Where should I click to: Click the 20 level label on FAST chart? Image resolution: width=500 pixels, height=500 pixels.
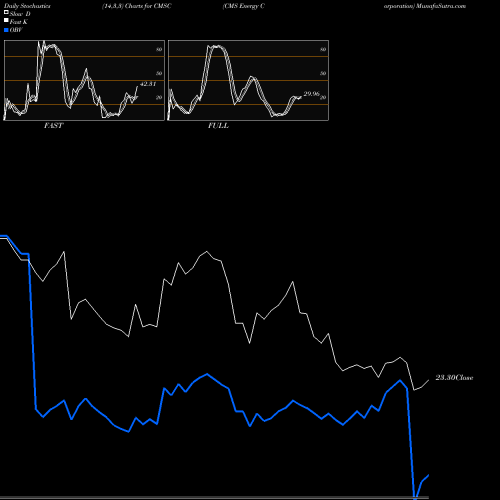coord(159,97)
